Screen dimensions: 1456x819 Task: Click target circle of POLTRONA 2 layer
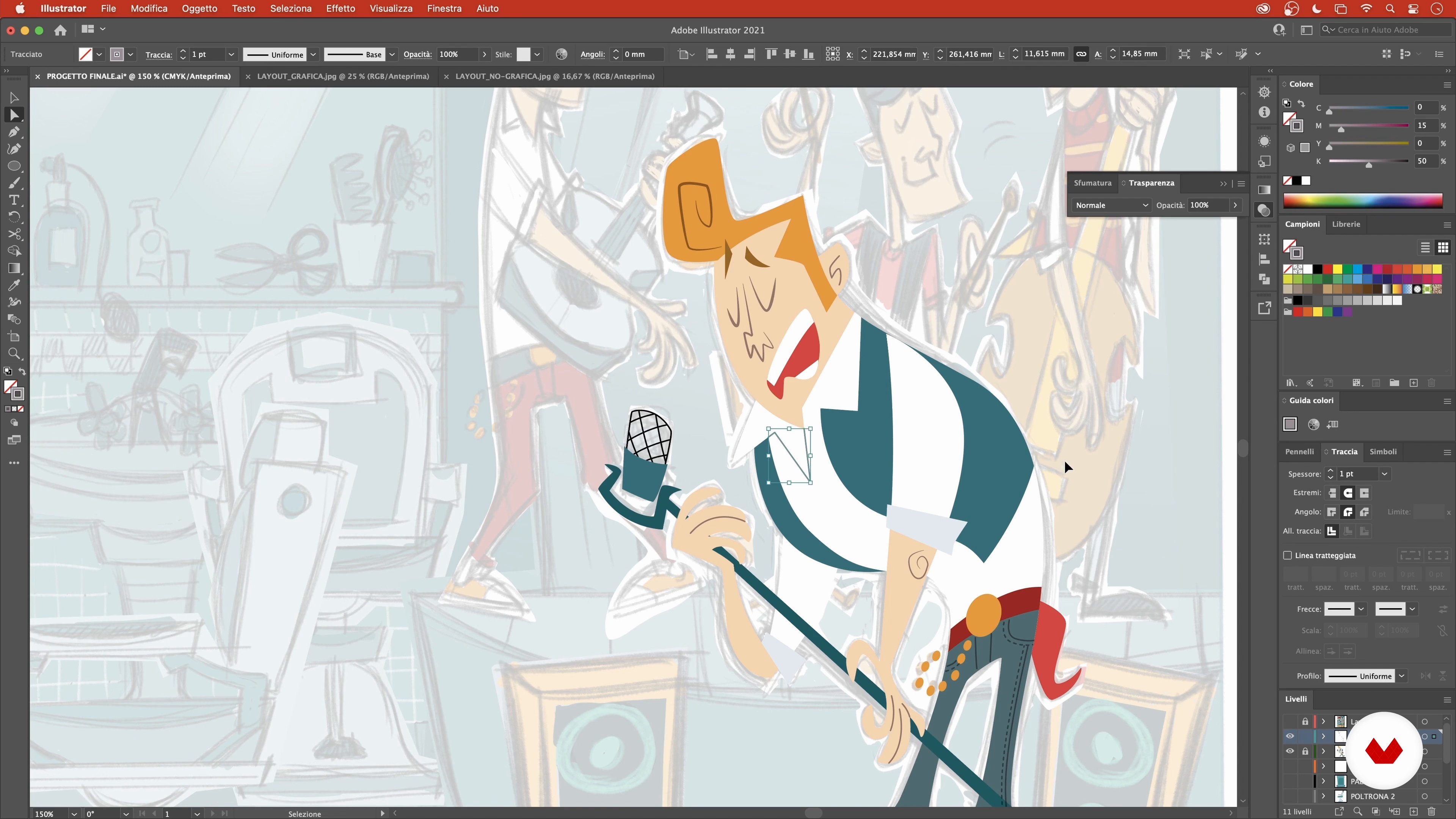[x=1425, y=796]
